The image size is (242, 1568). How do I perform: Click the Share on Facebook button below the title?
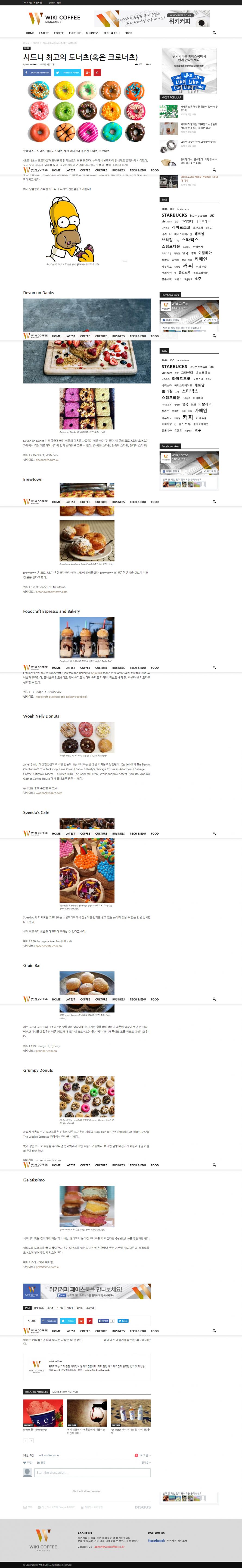[37, 73]
